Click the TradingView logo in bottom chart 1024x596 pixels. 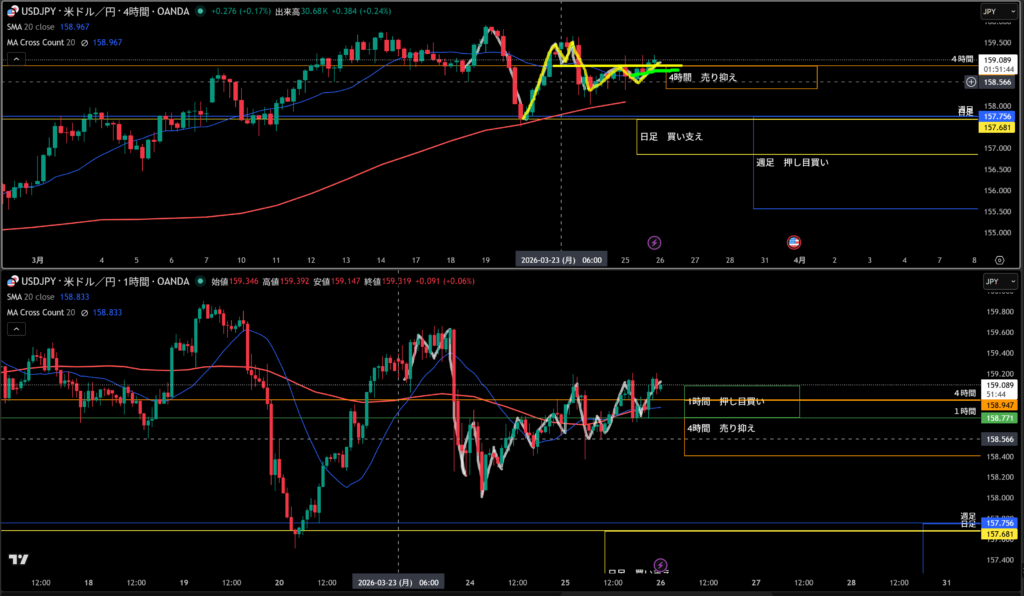17,559
